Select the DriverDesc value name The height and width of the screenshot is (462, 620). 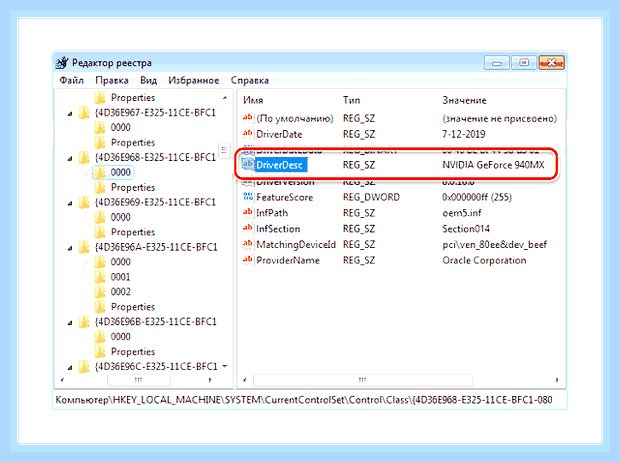(280, 165)
